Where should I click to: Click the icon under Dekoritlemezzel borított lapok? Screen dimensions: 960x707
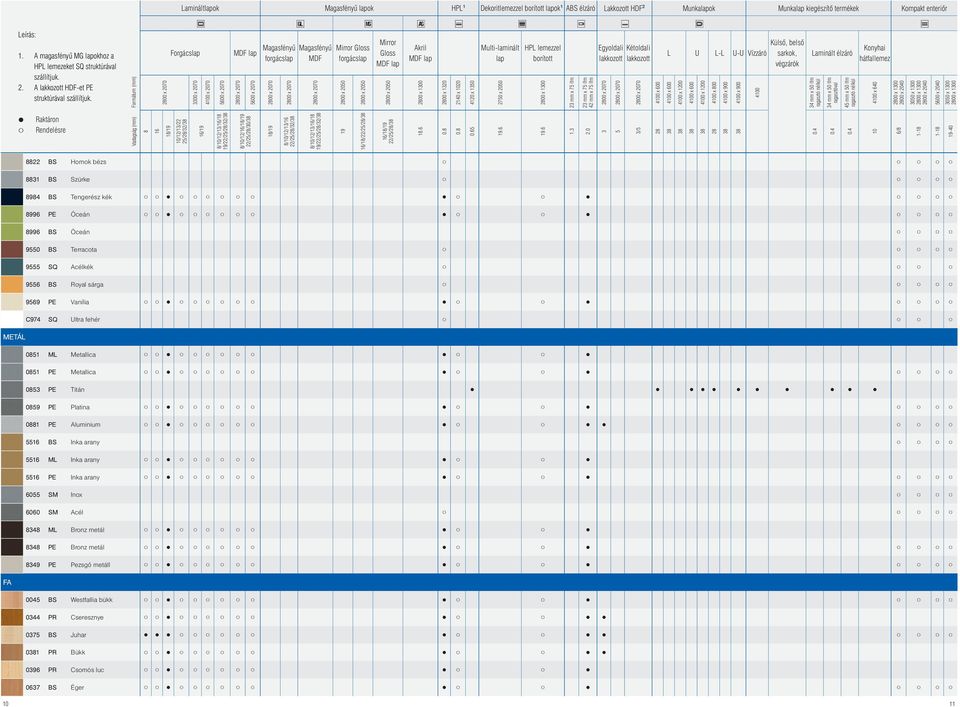(x=522, y=24)
